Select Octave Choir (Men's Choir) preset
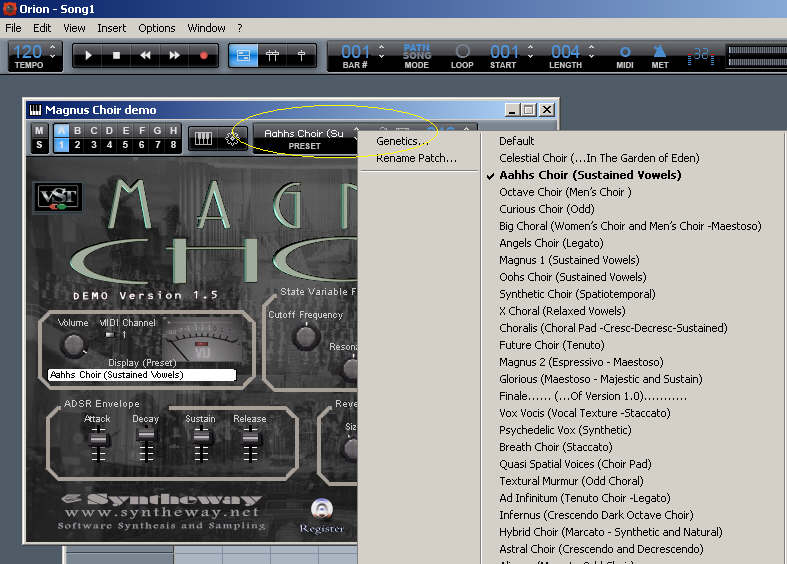Screen dimensions: 787x564 [x=565, y=192]
